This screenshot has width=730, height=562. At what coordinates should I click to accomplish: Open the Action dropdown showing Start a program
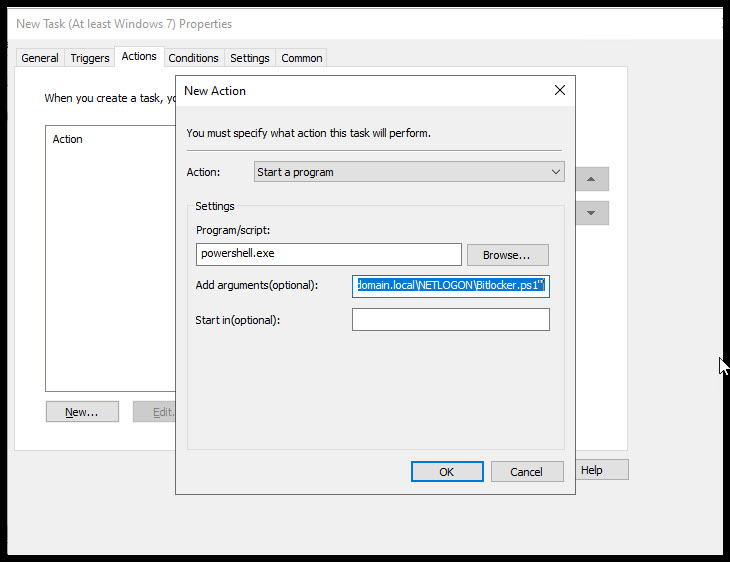(409, 172)
